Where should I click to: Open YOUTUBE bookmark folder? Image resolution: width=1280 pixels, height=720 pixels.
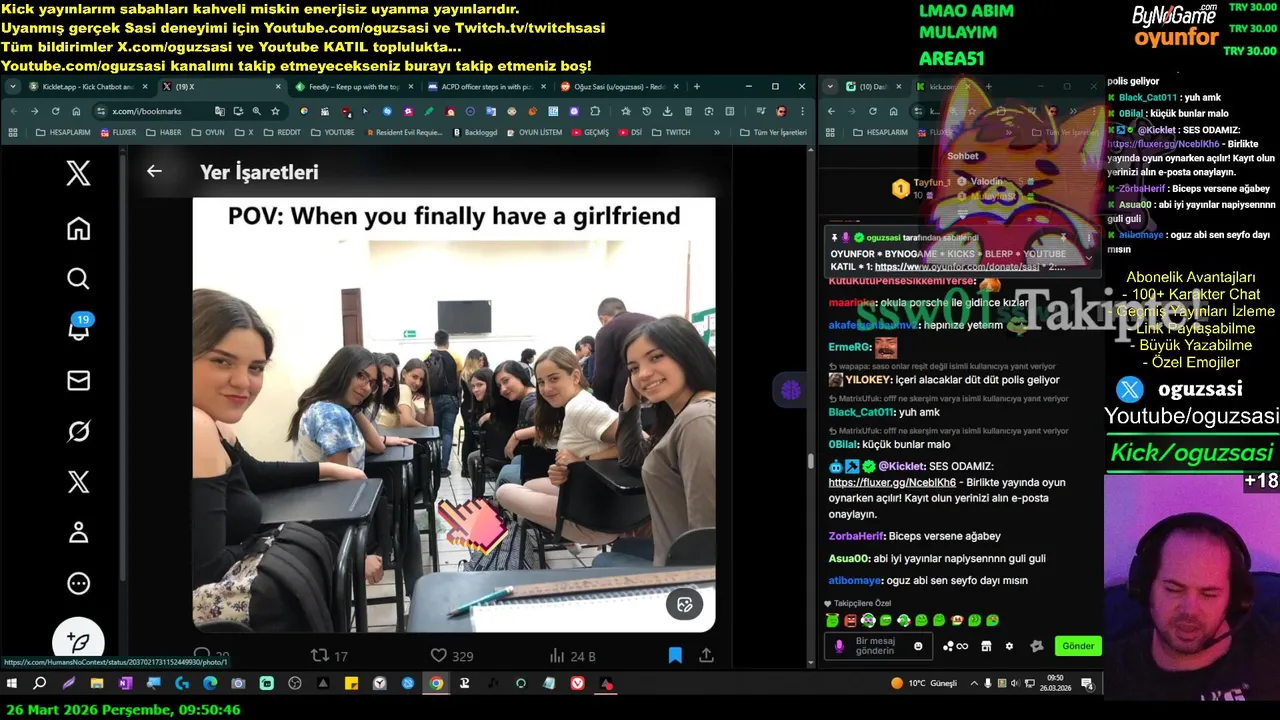[332, 132]
